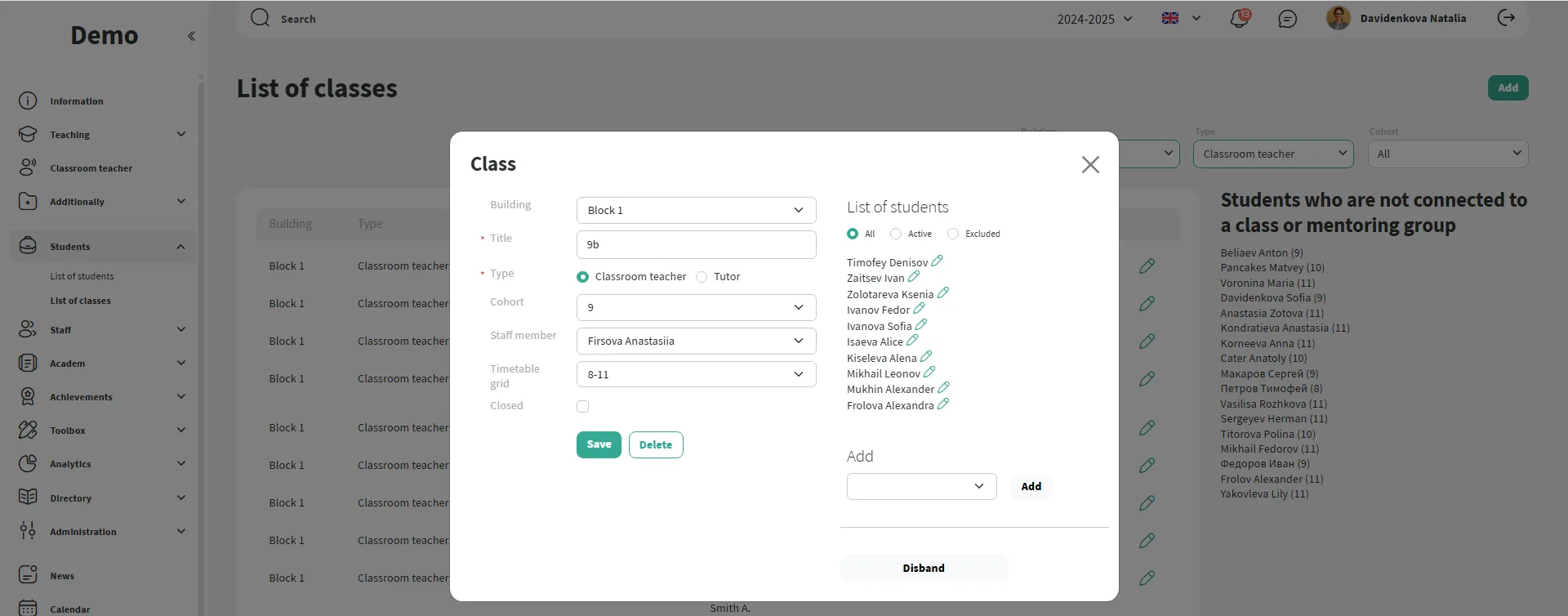Screen dimensions: 1568x616
Task: Click the logout icon in header
Action: coord(1506,18)
